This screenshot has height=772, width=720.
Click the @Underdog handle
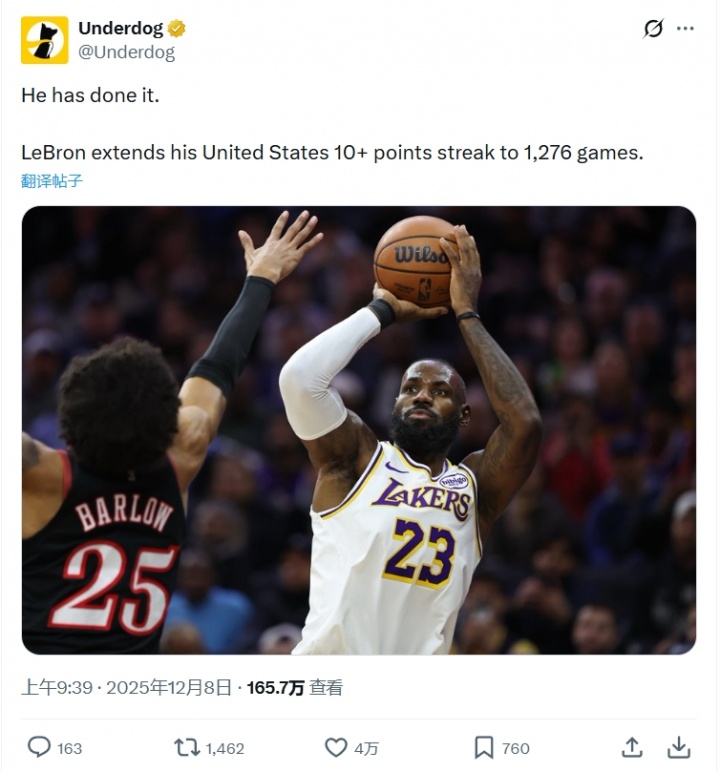point(127,52)
